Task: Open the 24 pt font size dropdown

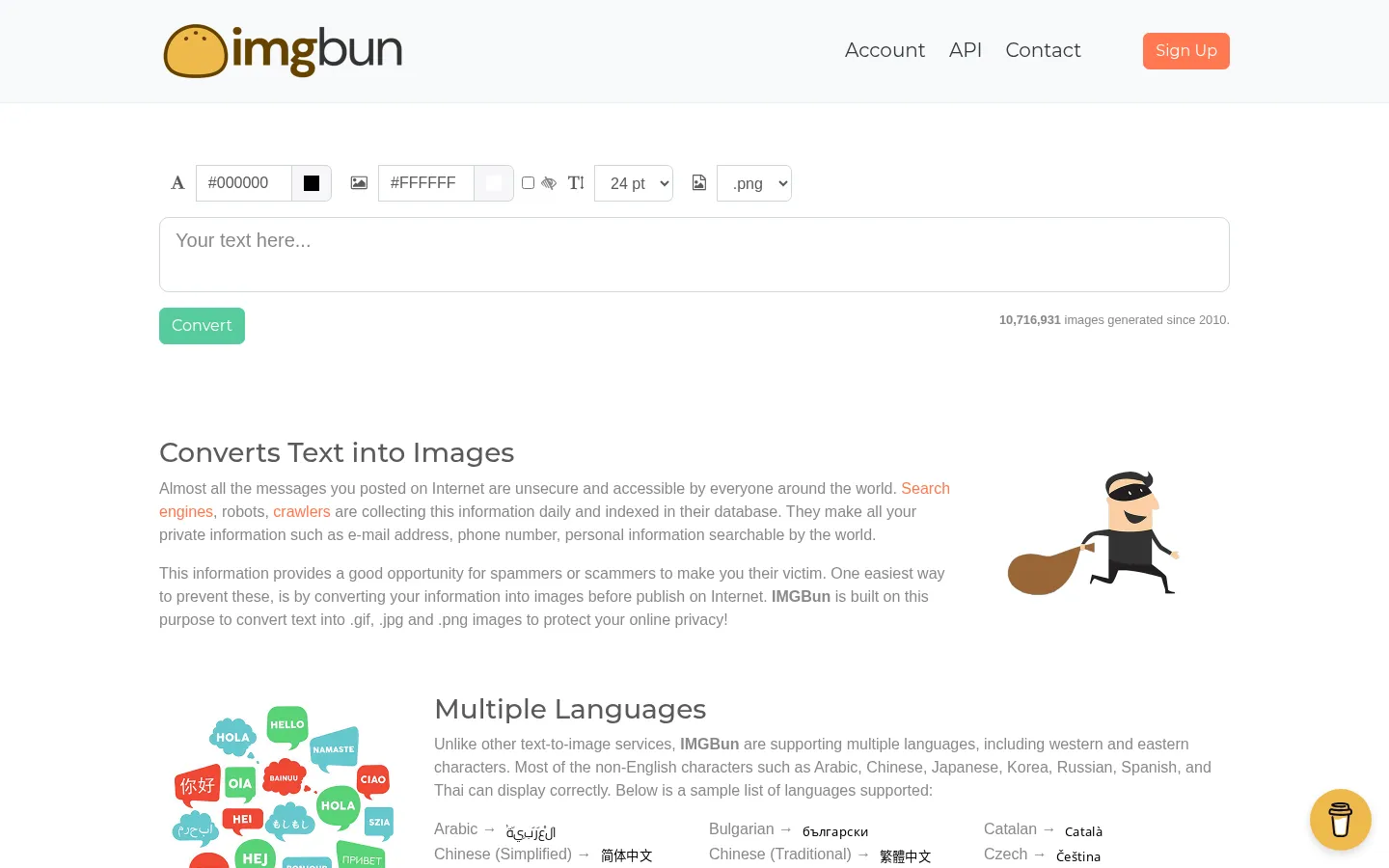Action: click(x=634, y=183)
